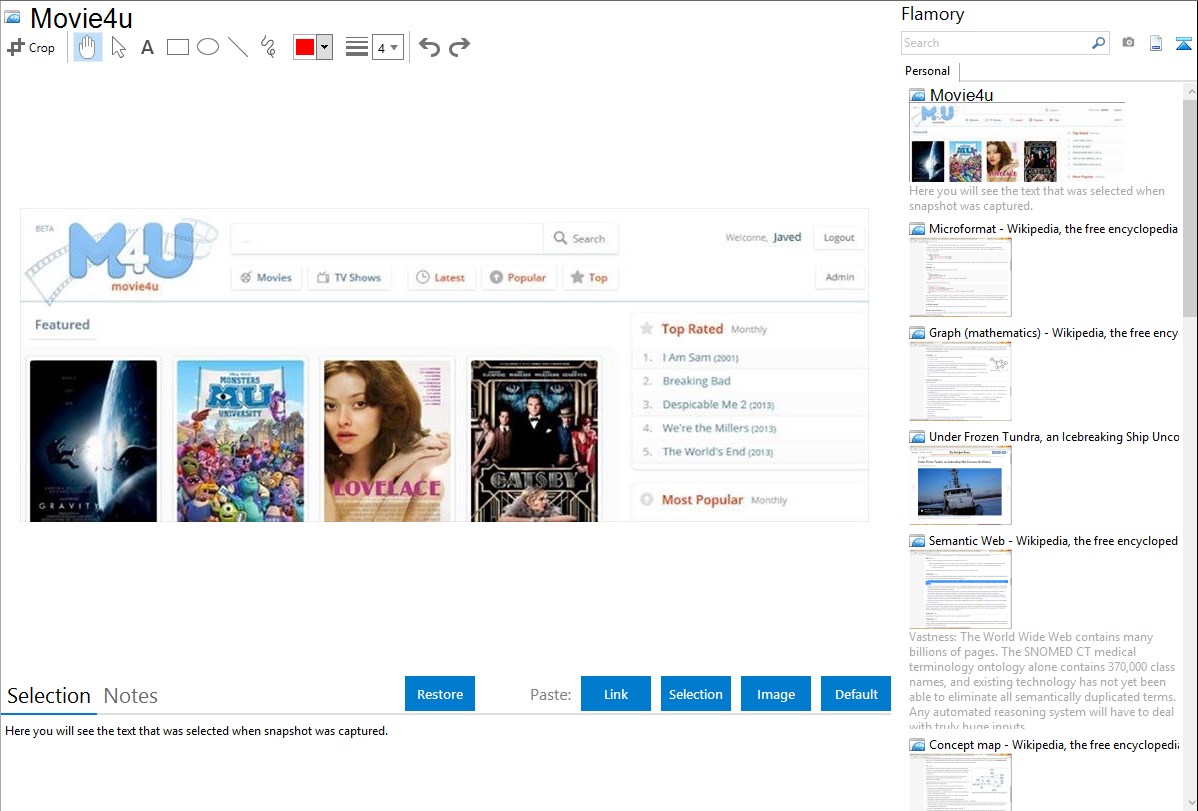Viewport: 1198px width, 811px height.
Task: Open the Concept map snapshot thumbnail
Action: (x=960, y=782)
